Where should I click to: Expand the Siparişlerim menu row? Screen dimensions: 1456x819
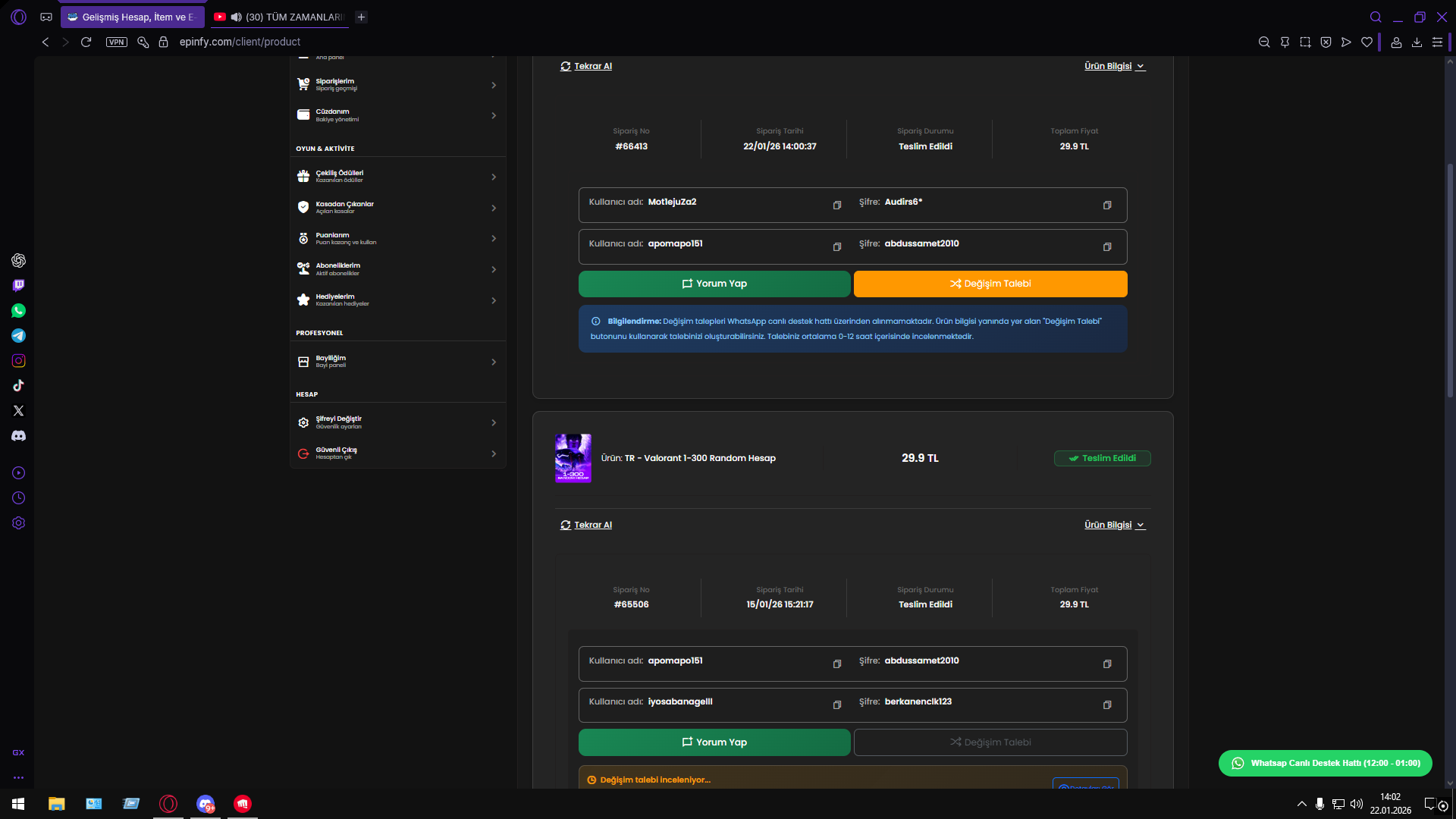coord(398,85)
